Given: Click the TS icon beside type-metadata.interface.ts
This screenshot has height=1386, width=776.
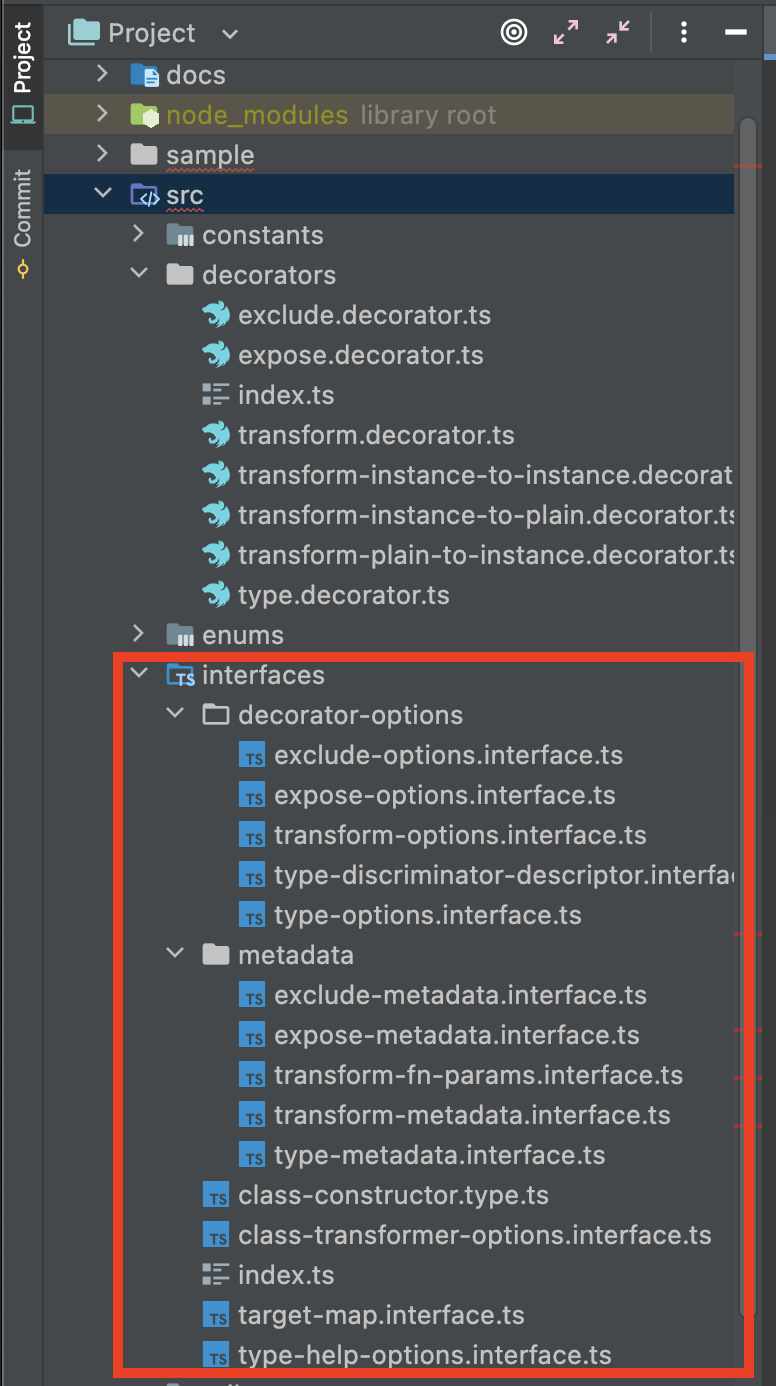Looking at the screenshot, I should point(252,1154).
